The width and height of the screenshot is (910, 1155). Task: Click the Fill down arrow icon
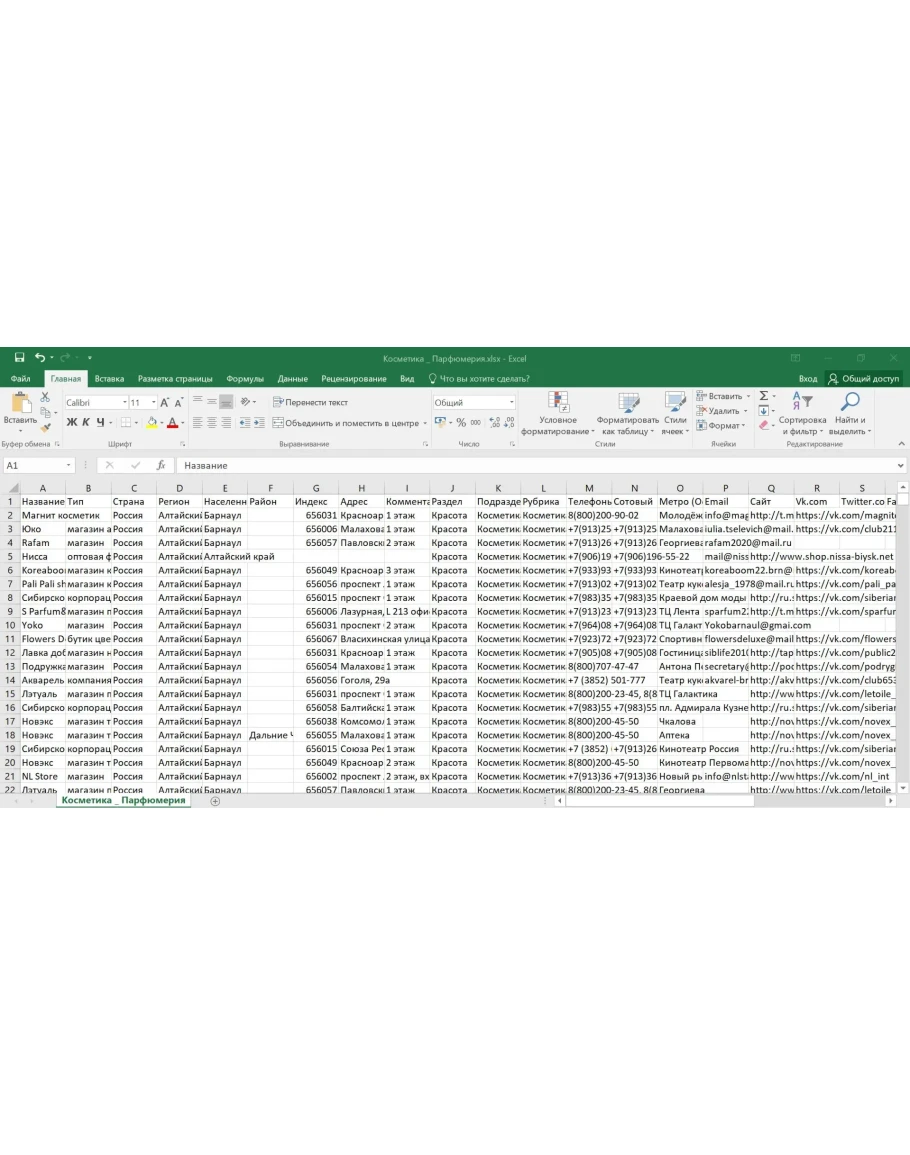pyautogui.click(x=764, y=411)
